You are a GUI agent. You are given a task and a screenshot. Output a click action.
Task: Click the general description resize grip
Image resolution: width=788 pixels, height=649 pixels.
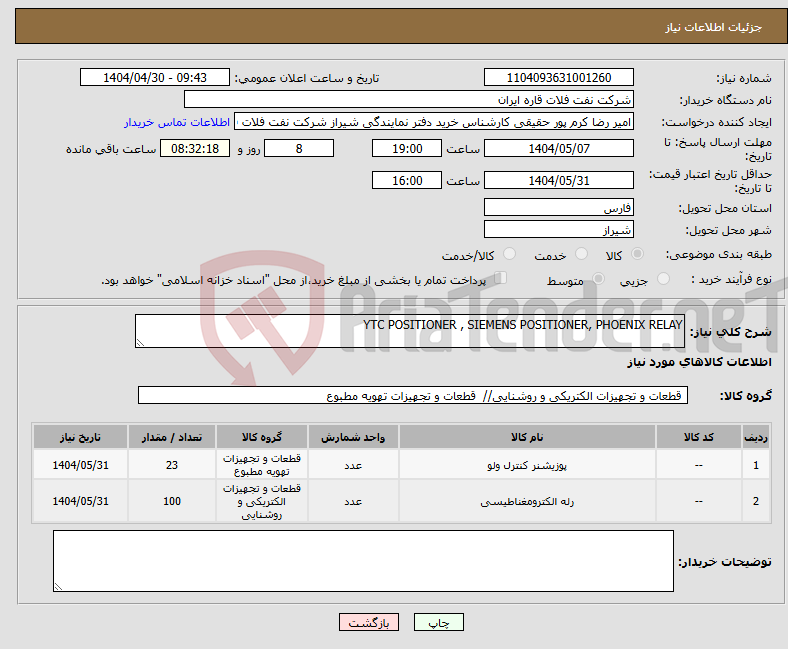(x=140, y=343)
